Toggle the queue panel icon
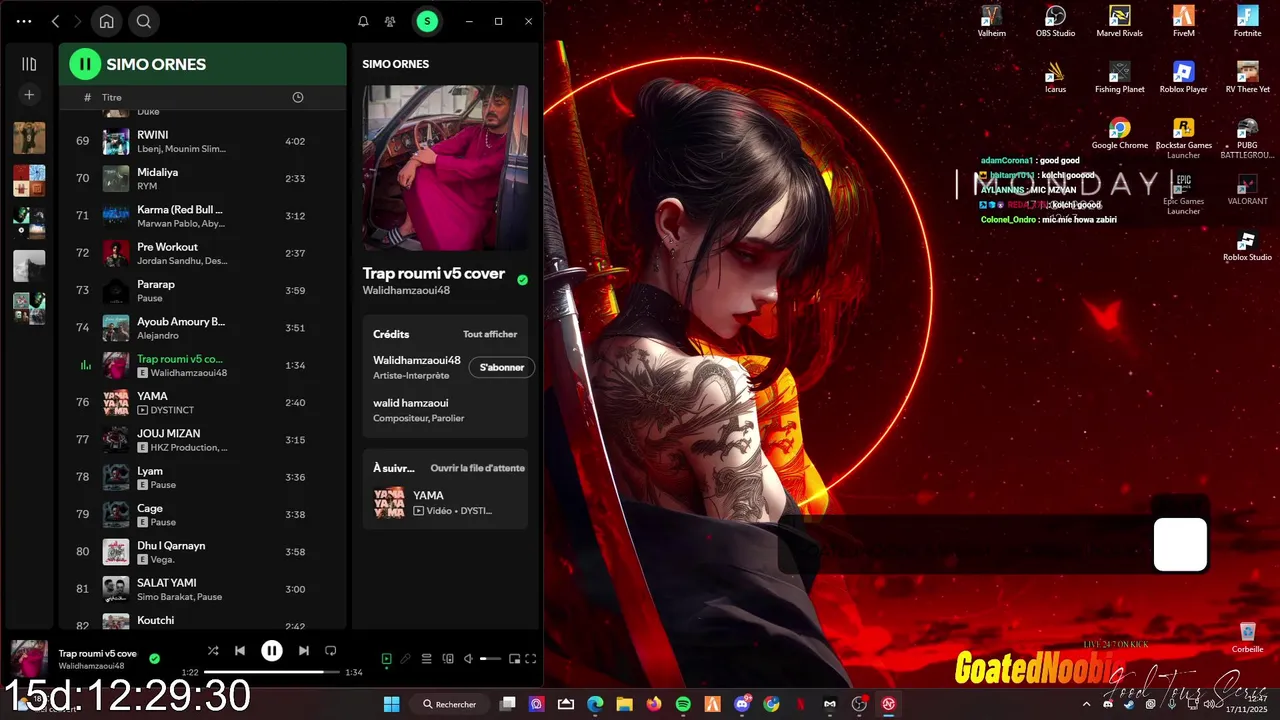 (426, 659)
